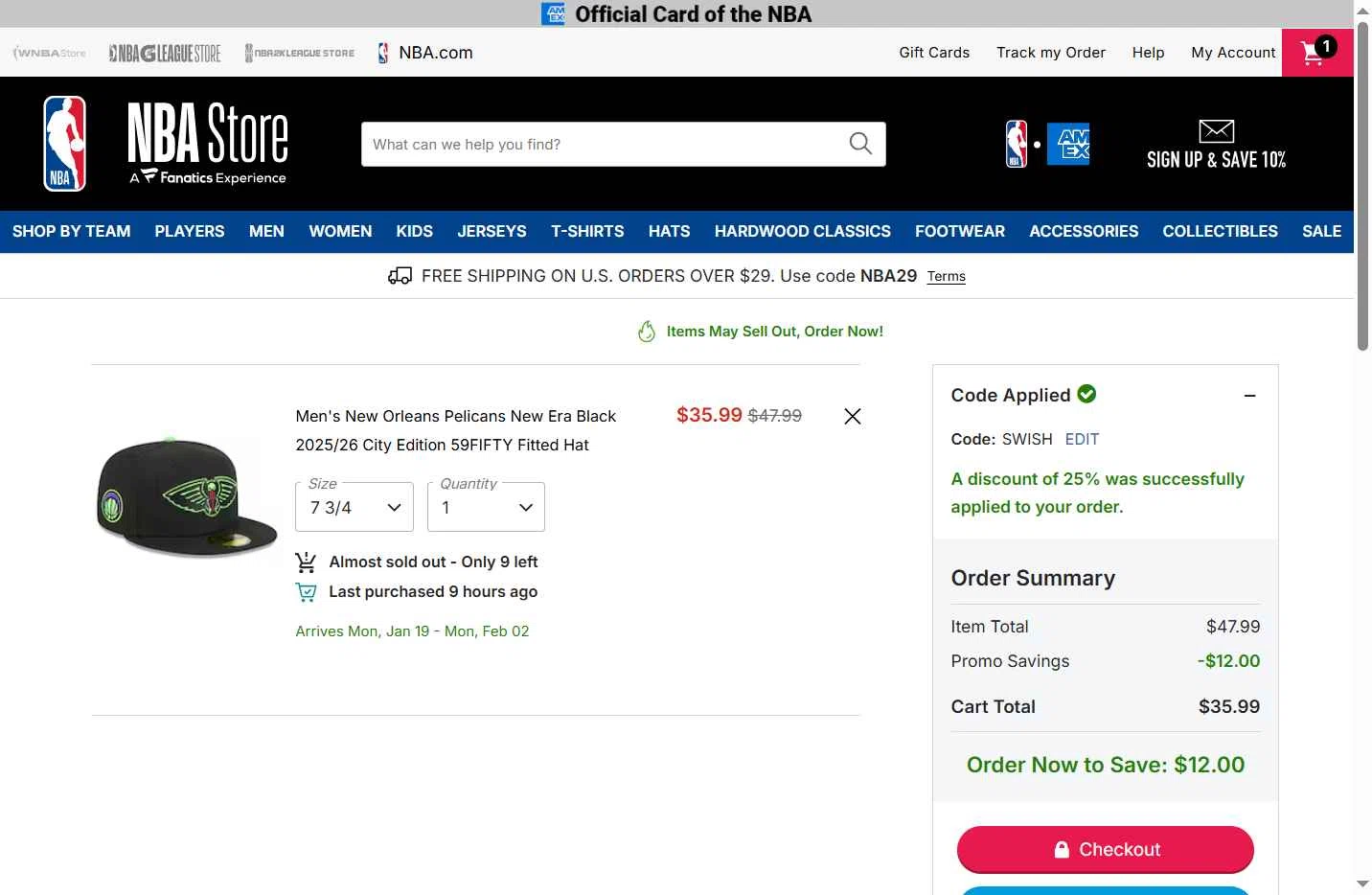Click the green code applied checkmark
The height and width of the screenshot is (895, 1372).
(x=1086, y=394)
